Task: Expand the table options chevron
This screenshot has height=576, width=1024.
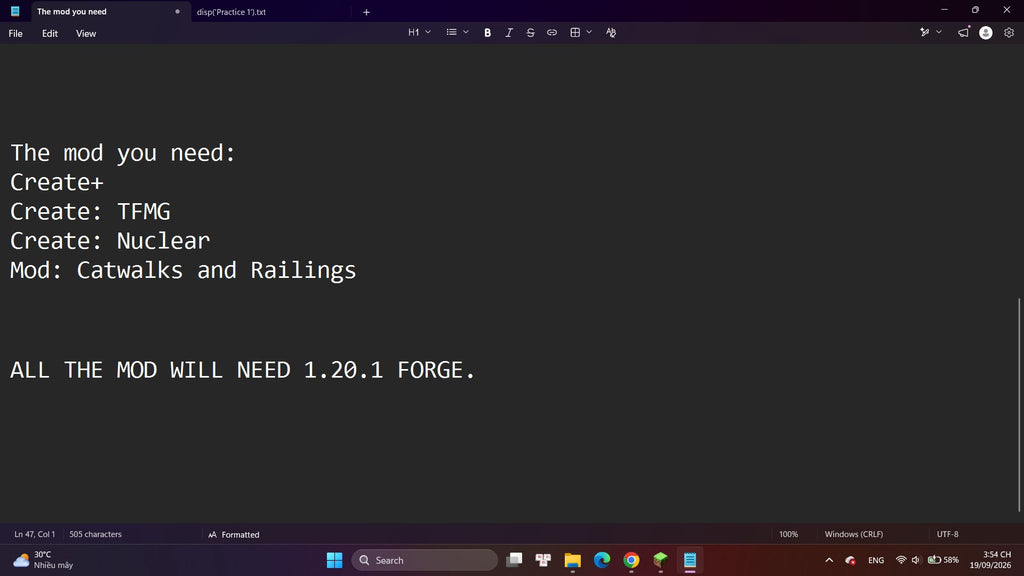Action: [x=589, y=32]
